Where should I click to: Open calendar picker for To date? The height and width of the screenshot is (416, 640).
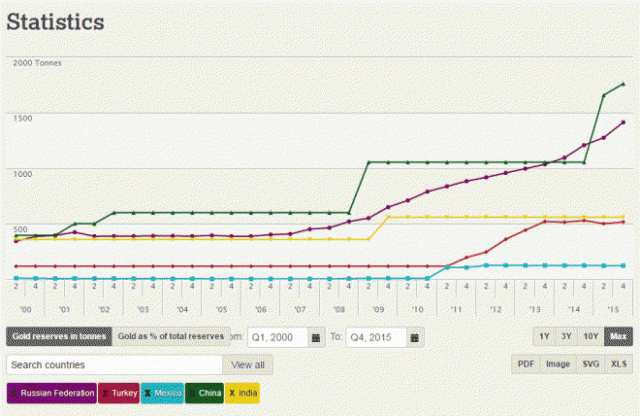(415, 338)
